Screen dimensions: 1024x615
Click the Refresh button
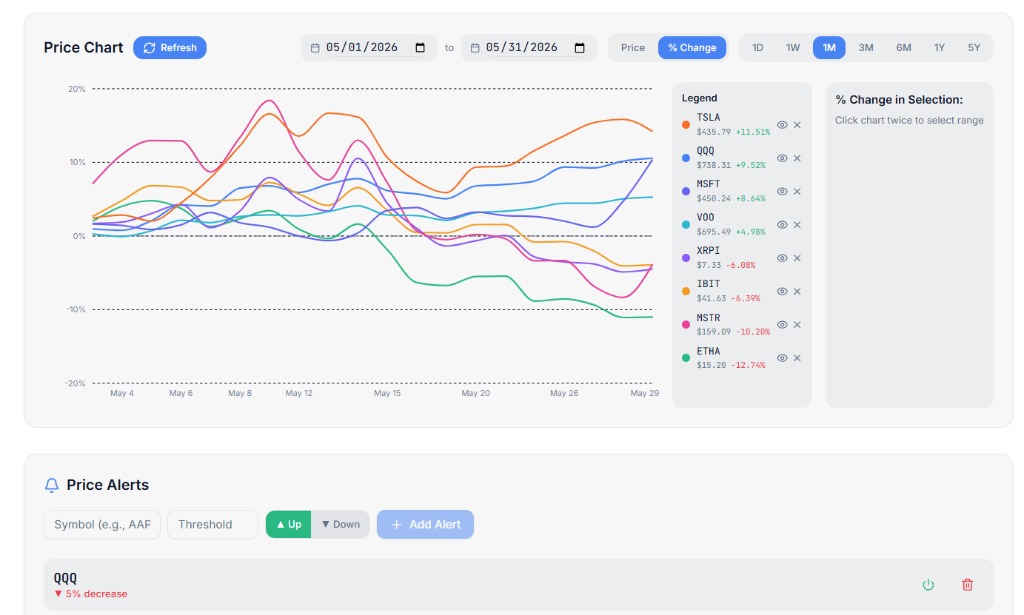(170, 48)
